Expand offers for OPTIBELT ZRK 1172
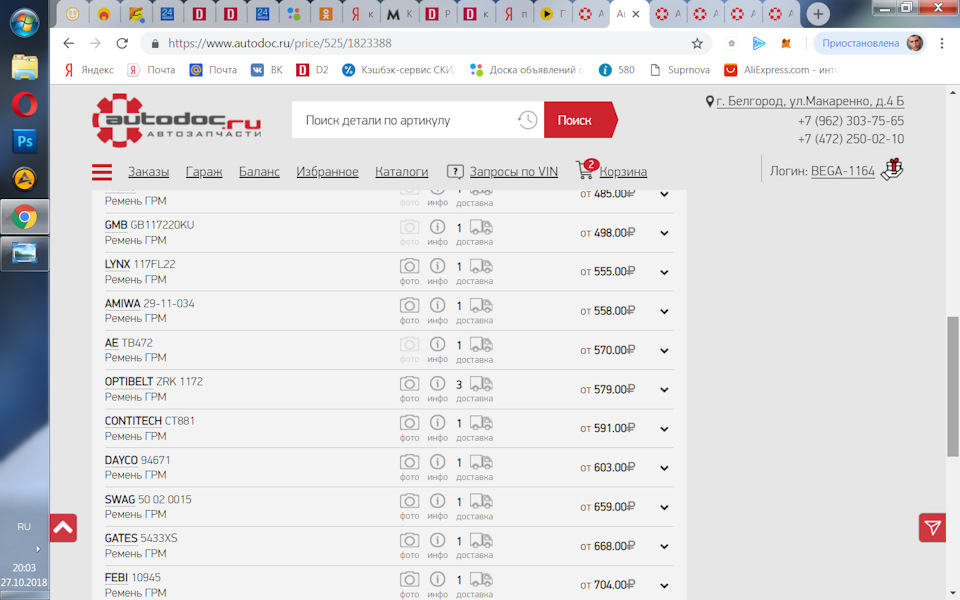 (664, 390)
